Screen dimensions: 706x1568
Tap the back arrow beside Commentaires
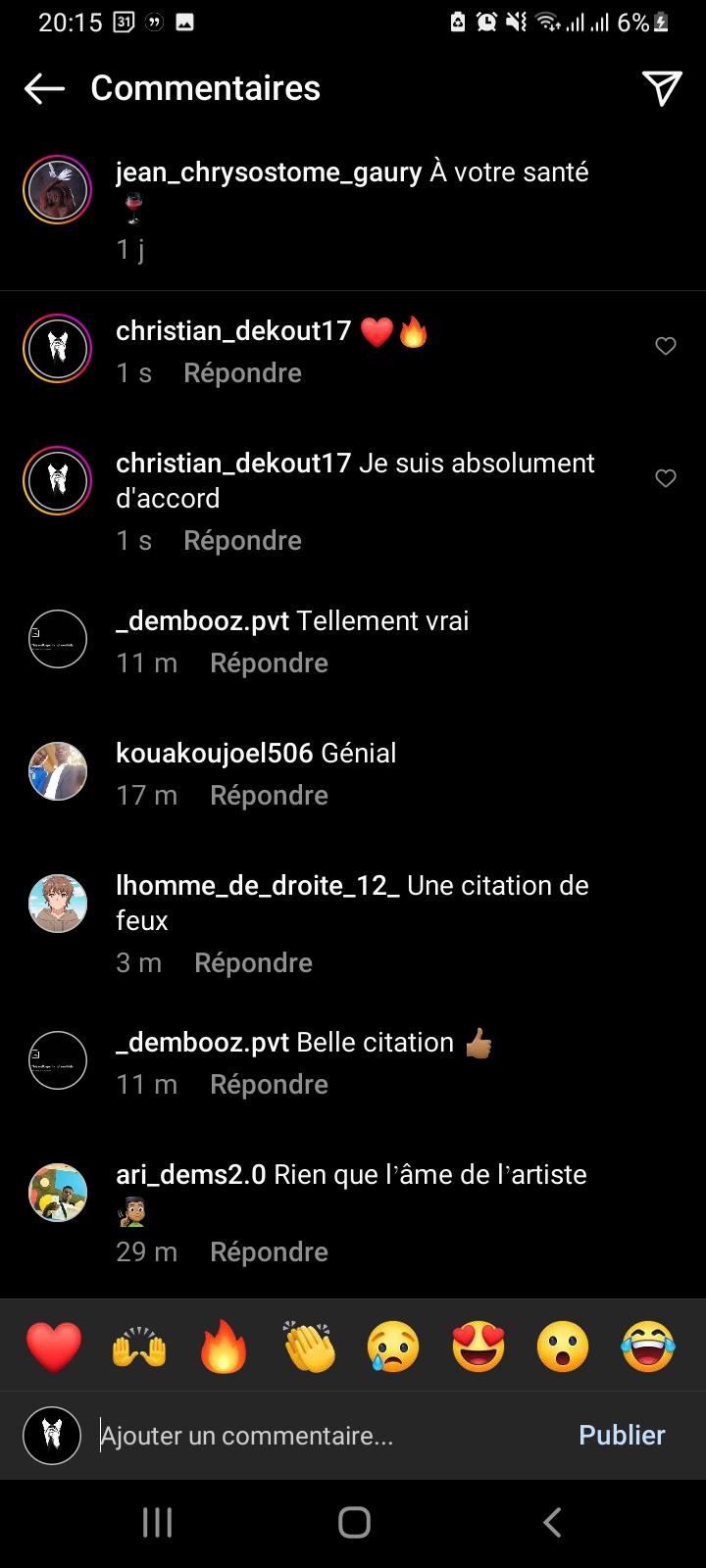44,89
